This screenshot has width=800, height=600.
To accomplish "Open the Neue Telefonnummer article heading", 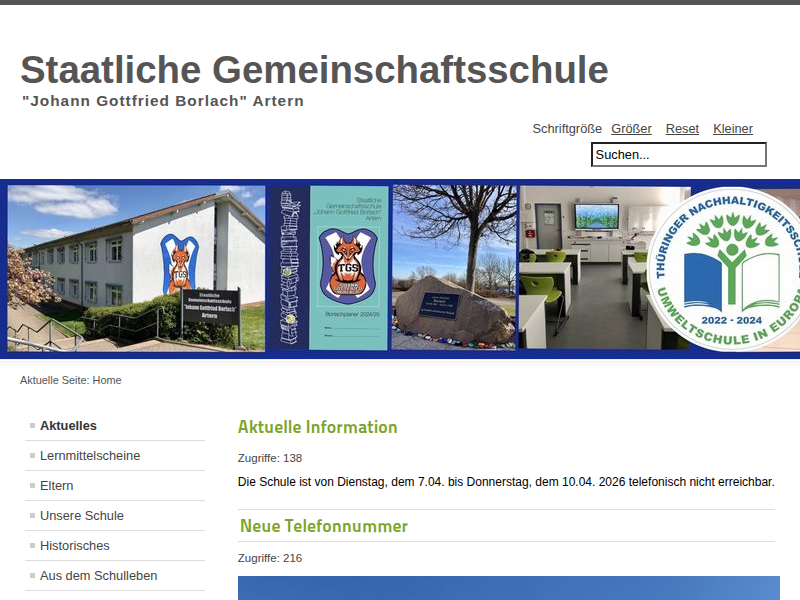I will click(x=323, y=526).
